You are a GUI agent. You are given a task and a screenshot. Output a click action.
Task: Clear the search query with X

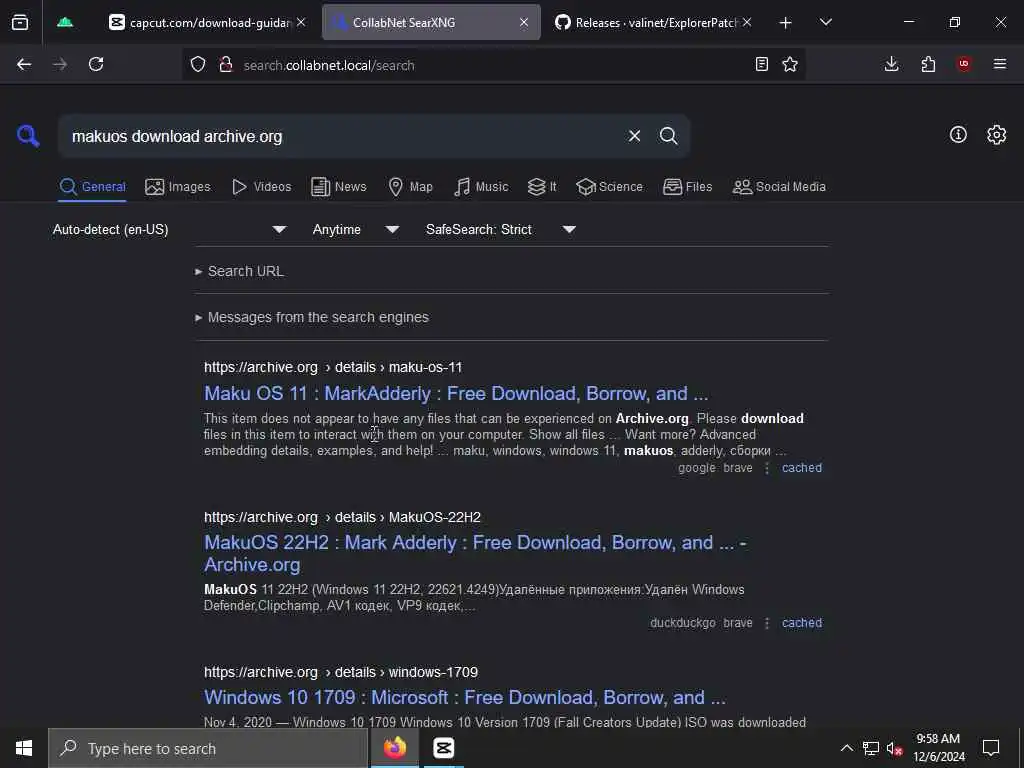pyautogui.click(x=634, y=136)
